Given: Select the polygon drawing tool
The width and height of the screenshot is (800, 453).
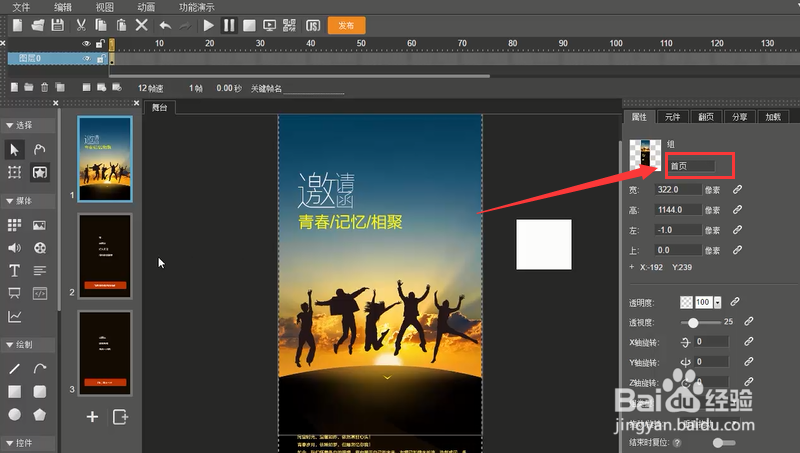Looking at the screenshot, I should pos(39,415).
